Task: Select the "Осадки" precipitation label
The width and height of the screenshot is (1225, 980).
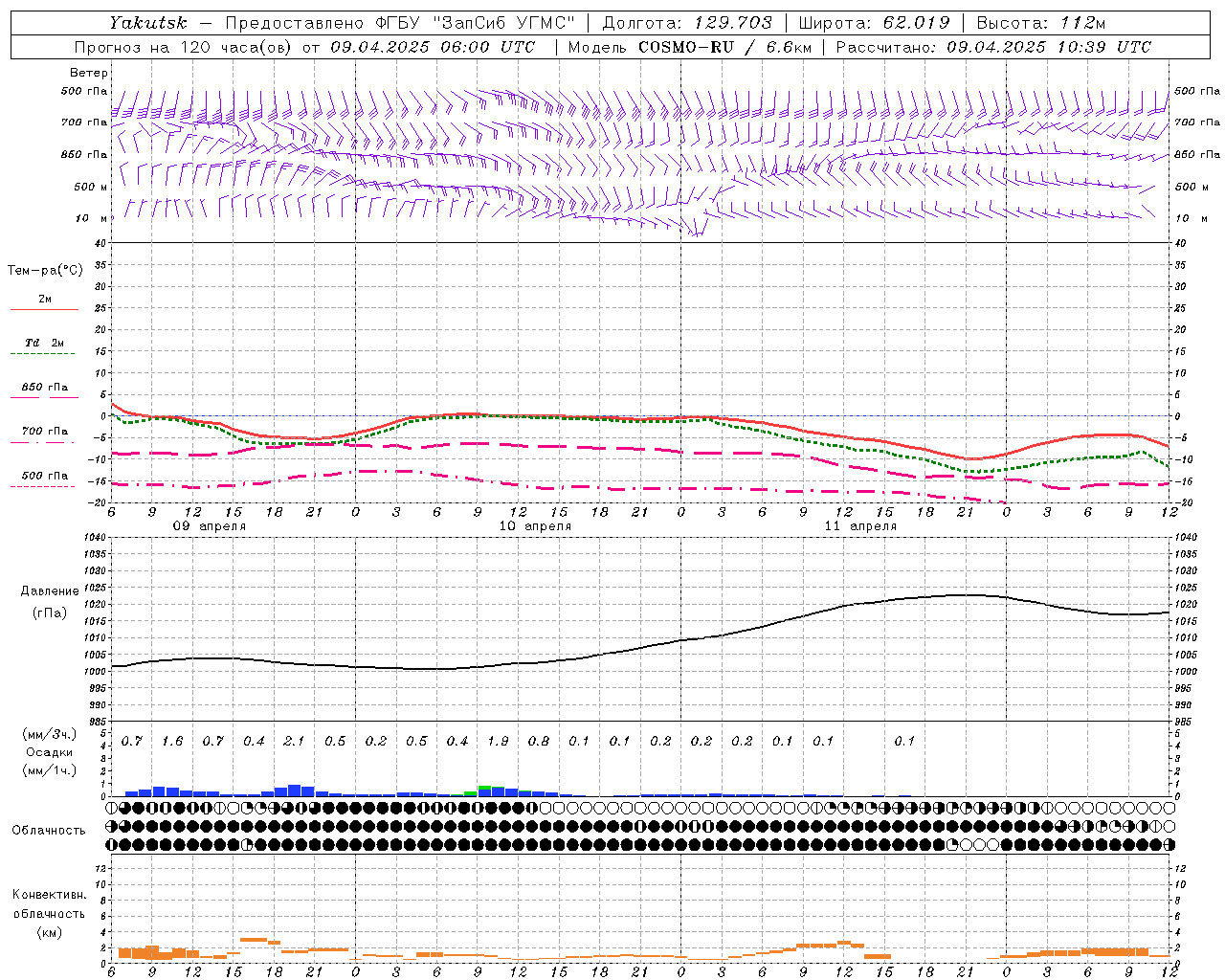Action: 49,752
